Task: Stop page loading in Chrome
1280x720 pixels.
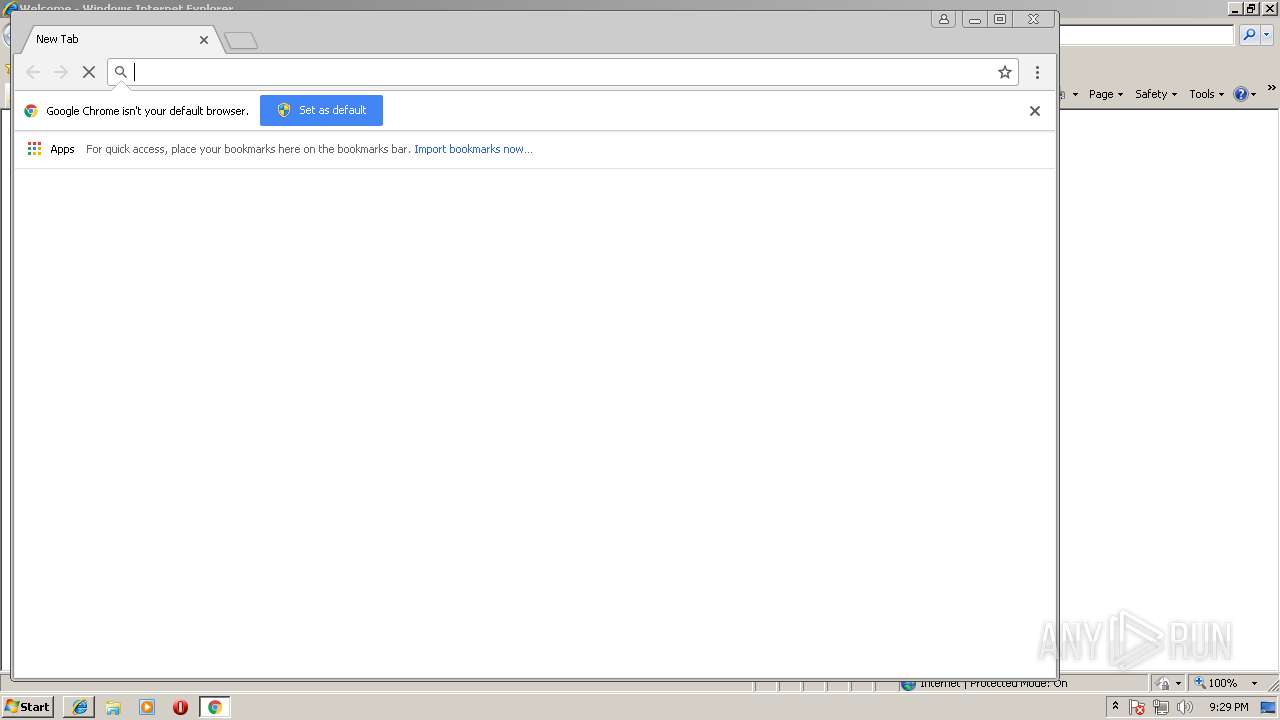Action: [89, 72]
